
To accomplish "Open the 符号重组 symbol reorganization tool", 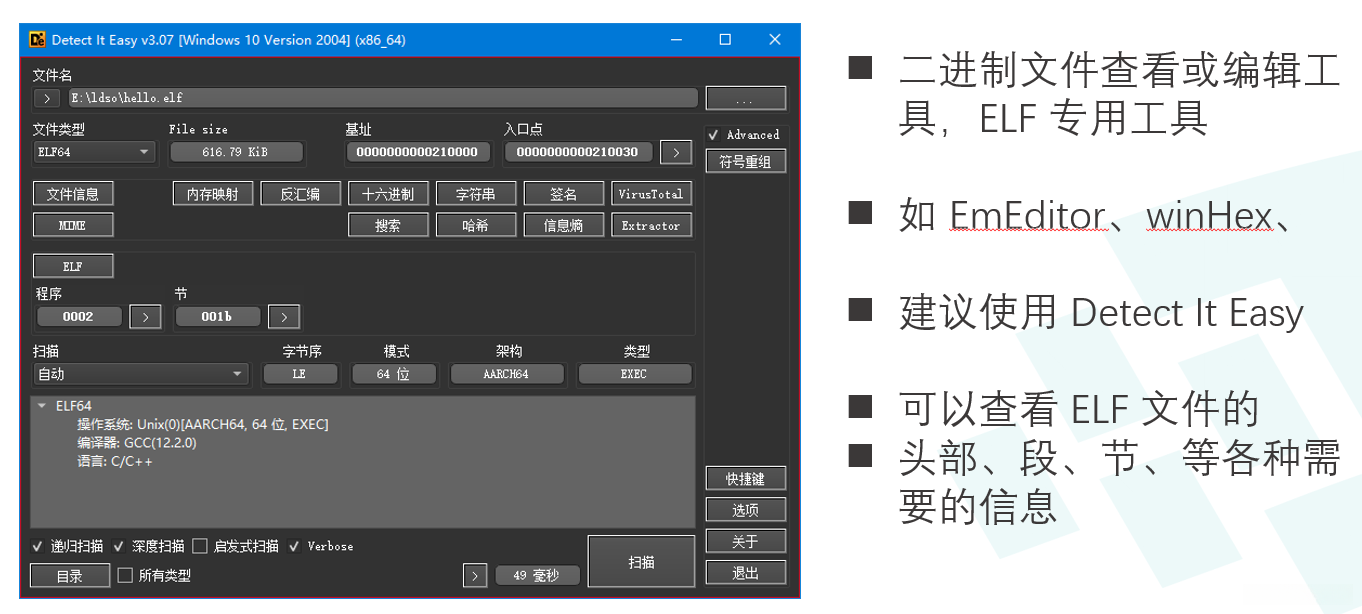I will tap(745, 161).
